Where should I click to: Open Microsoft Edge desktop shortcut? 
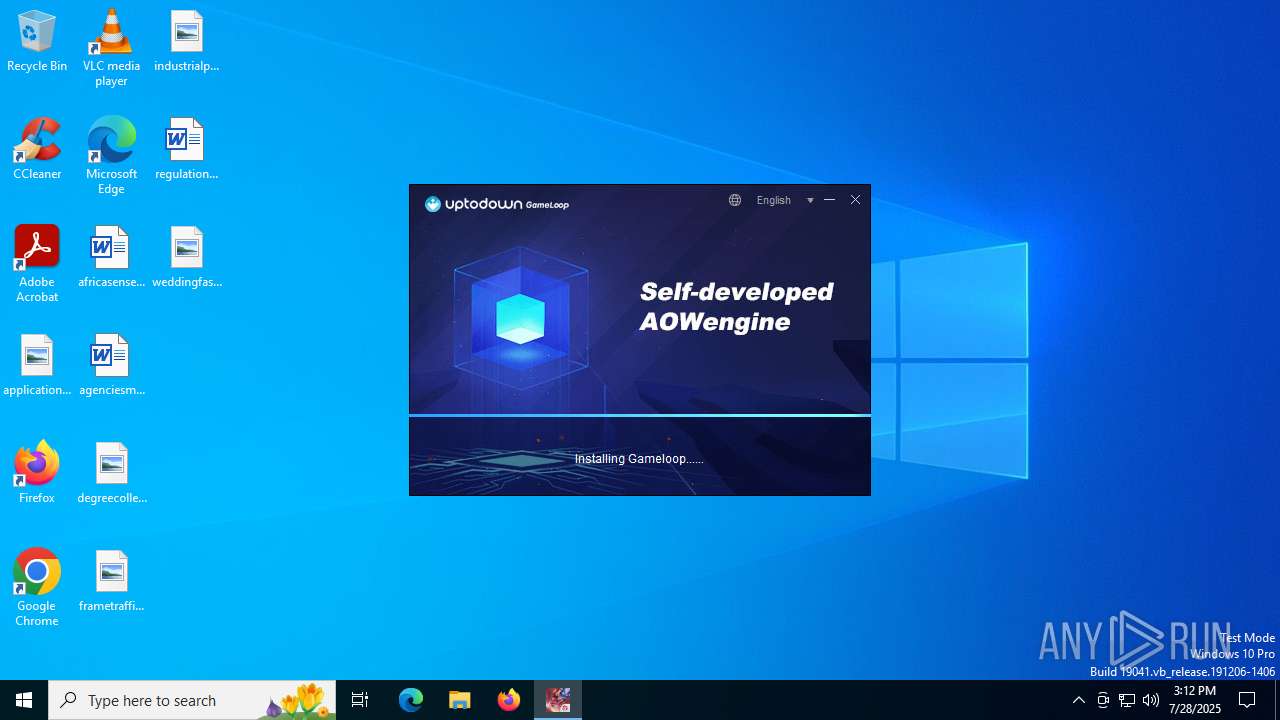[111, 156]
